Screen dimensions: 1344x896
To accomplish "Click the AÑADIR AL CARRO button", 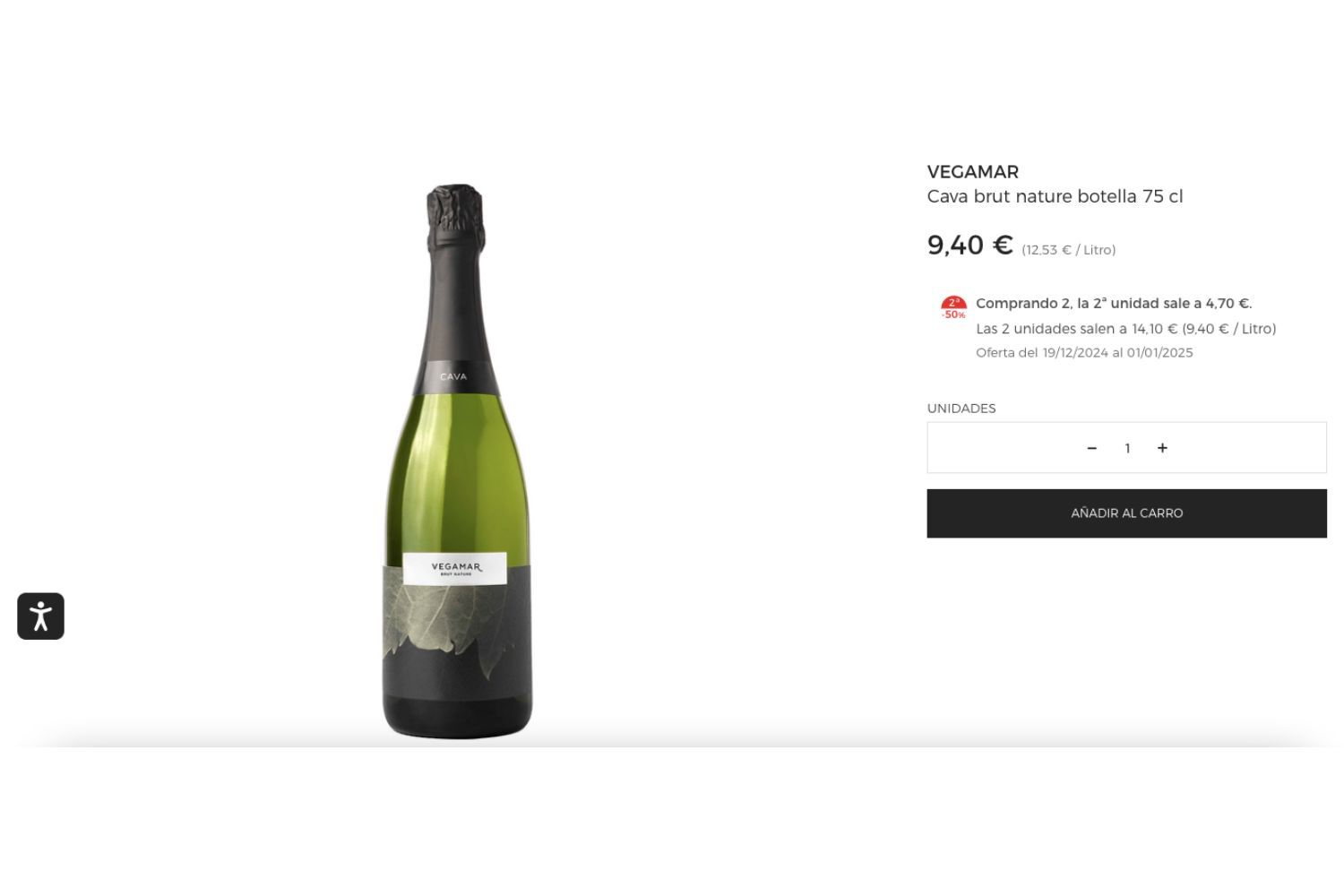I will [x=1126, y=513].
